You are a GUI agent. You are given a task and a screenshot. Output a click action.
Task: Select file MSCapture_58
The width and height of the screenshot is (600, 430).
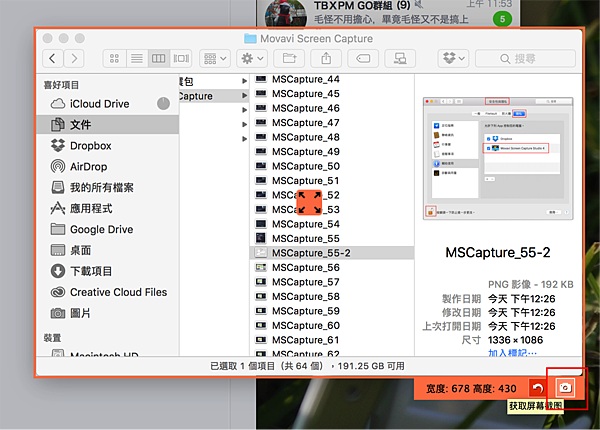pos(332,296)
